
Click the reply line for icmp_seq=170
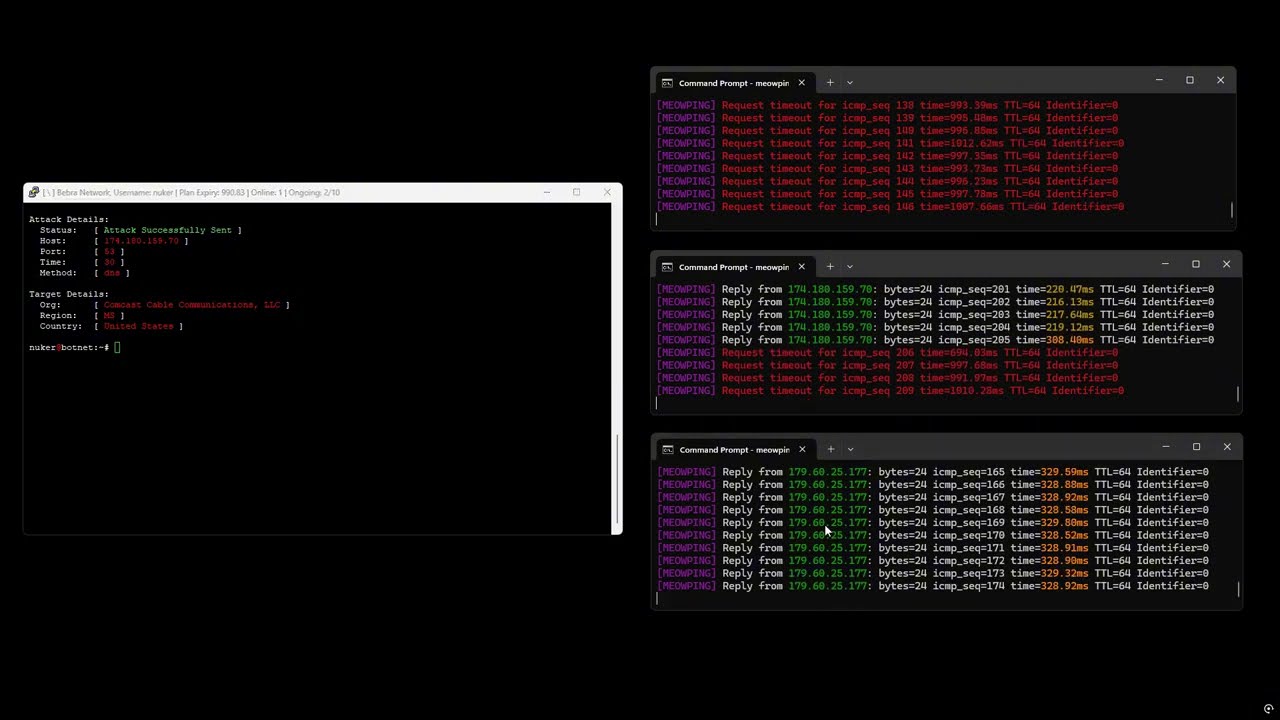pos(933,535)
